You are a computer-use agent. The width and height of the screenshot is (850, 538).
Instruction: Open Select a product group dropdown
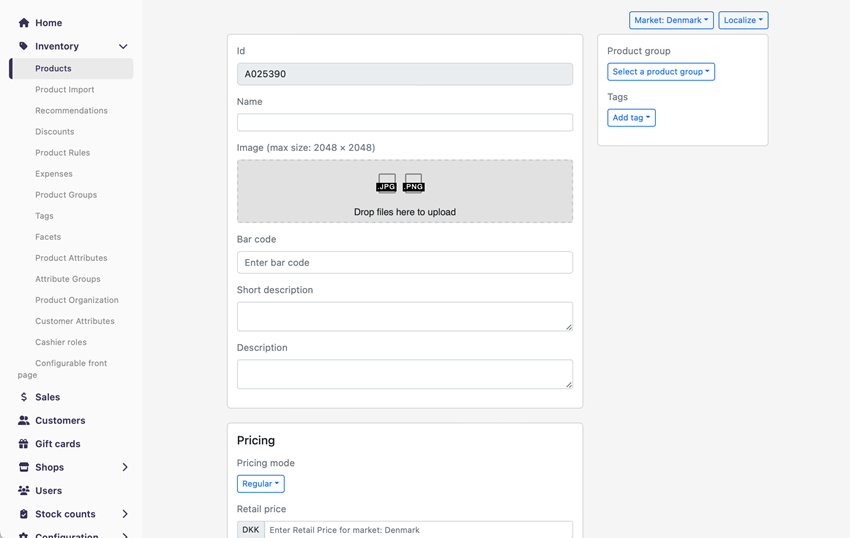point(661,72)
